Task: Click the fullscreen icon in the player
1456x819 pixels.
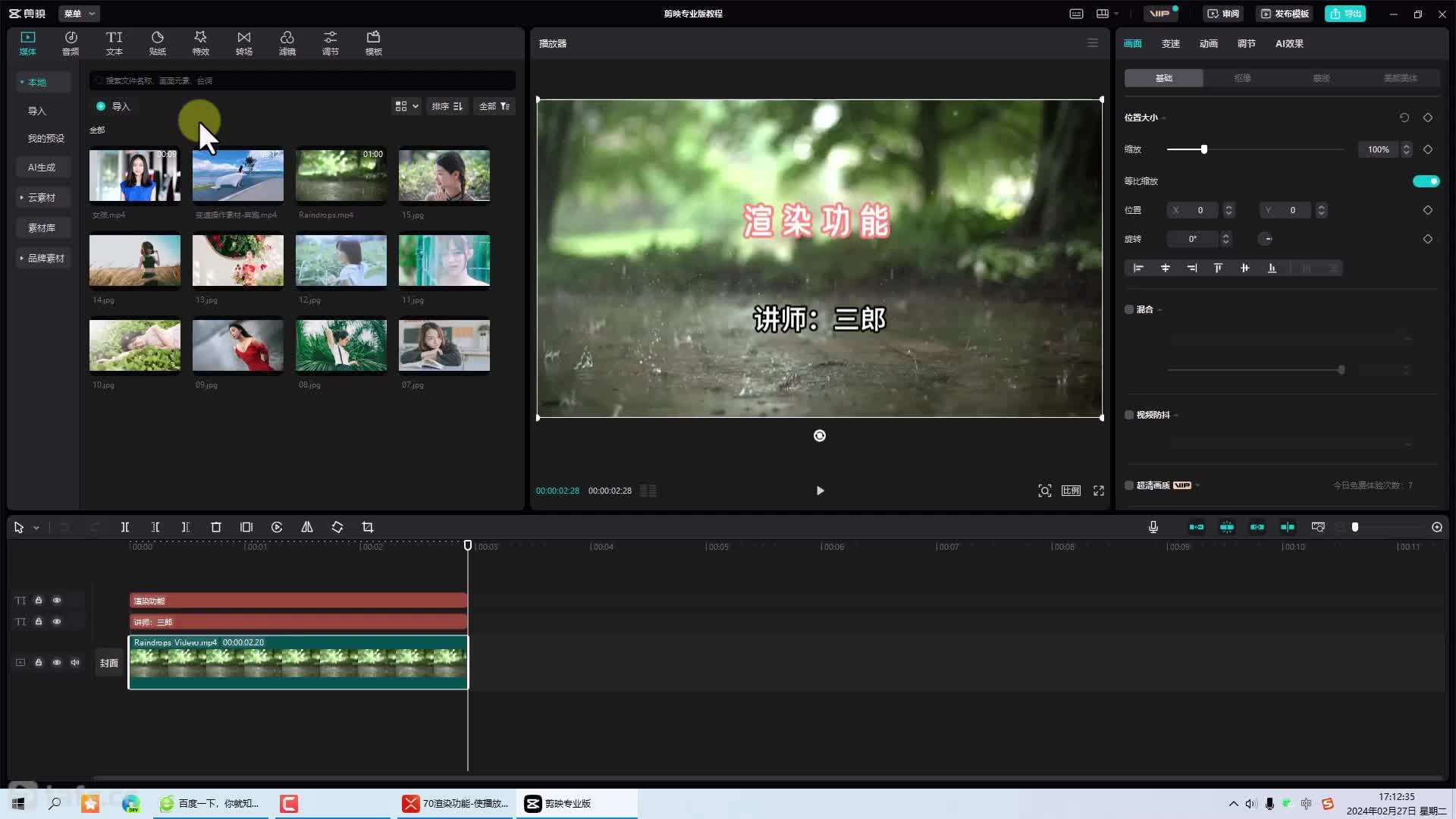Action: 1099,491
